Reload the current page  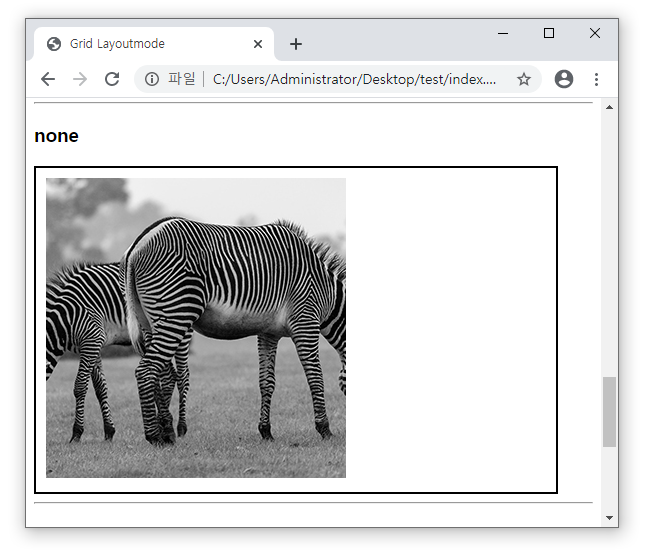tap(112, 79)
